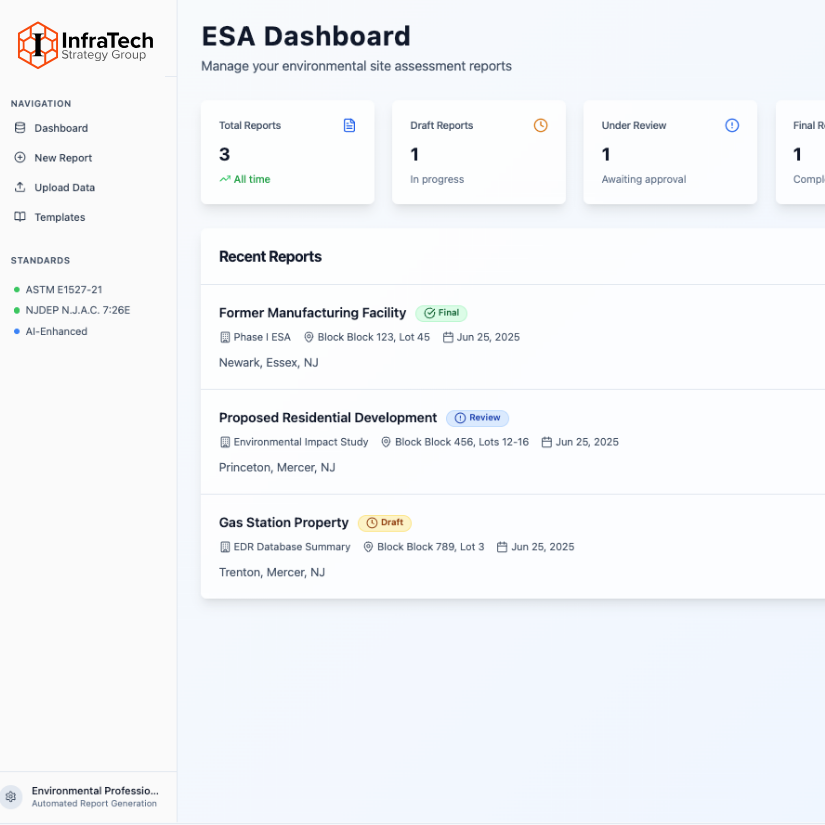Open the Dashboard navigation item
The height and width of the screenshot is (825, 825).
pos(61,128)
